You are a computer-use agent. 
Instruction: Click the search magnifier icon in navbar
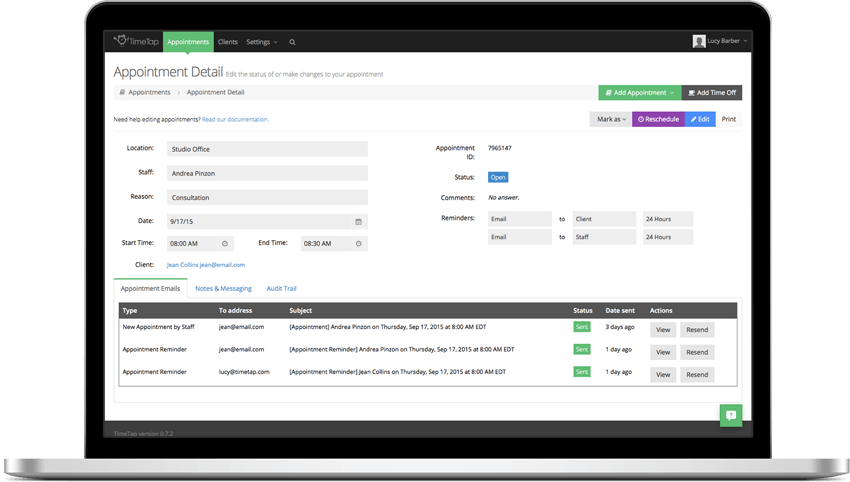pos(292,42)
